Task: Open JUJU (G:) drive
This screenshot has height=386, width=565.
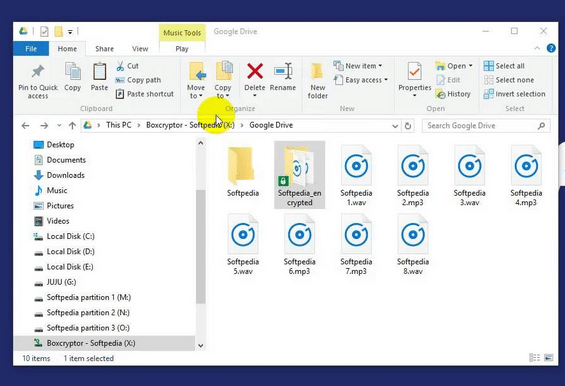Action: (55, 282)
